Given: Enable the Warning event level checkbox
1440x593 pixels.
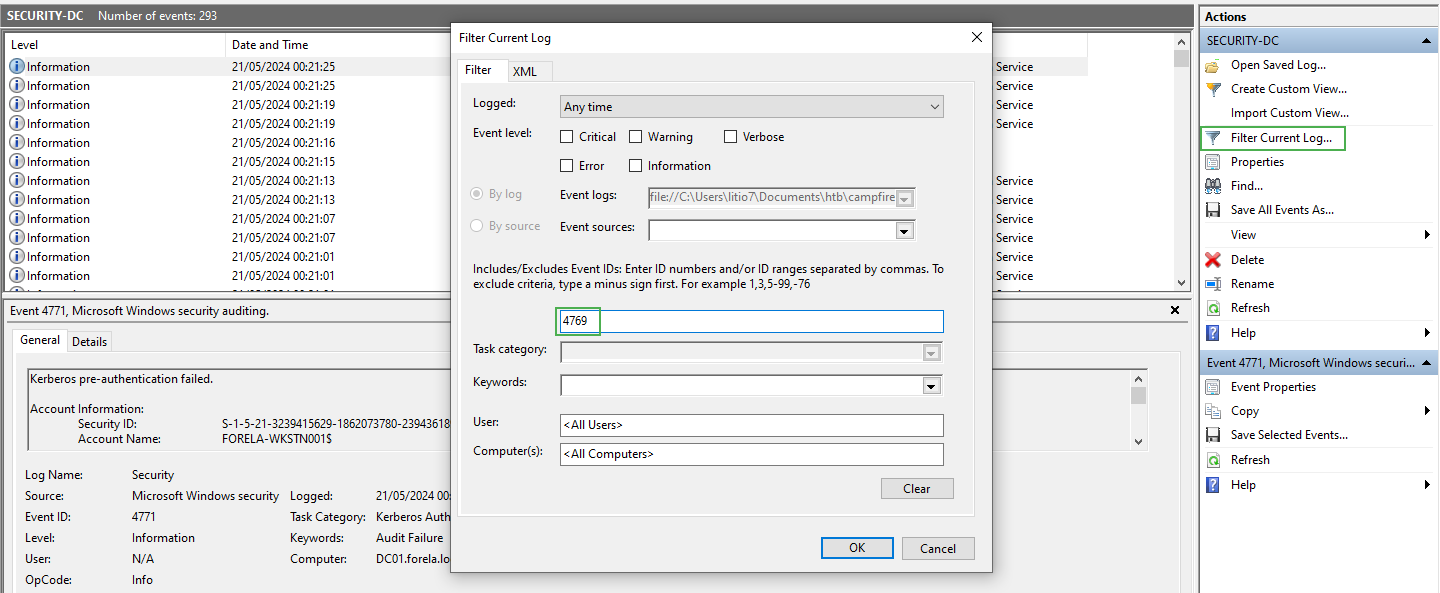Looking at the screenshot, I should click(x=635, y=137).
